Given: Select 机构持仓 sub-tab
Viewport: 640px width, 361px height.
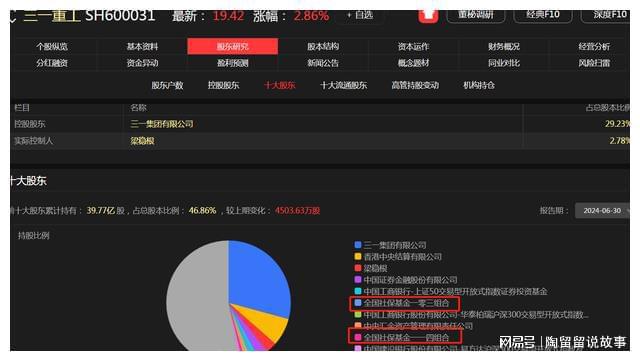Looking at the screenshot, I should pos(479,85).
